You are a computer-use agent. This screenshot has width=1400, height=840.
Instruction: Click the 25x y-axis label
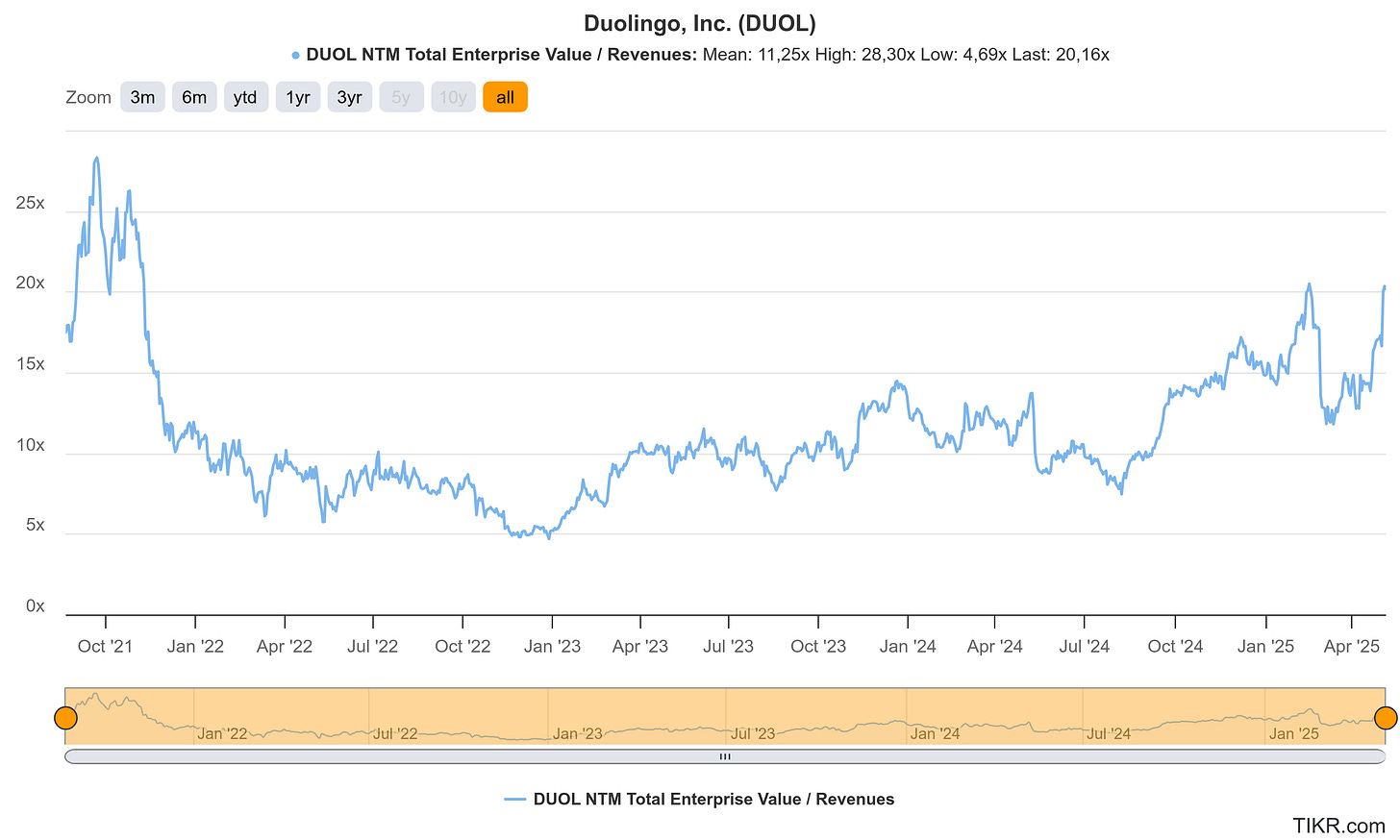pyautogui.click(x=30, y=203)
